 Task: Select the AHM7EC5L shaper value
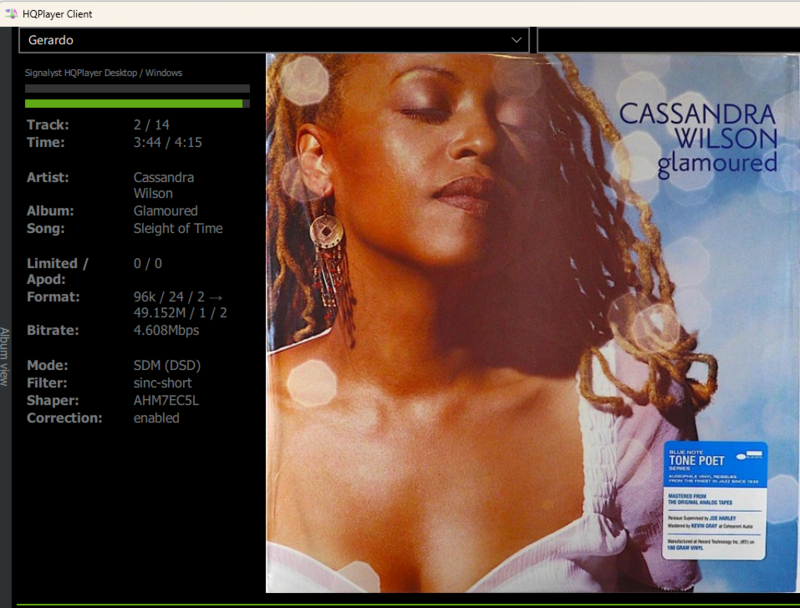click(167, 400)
